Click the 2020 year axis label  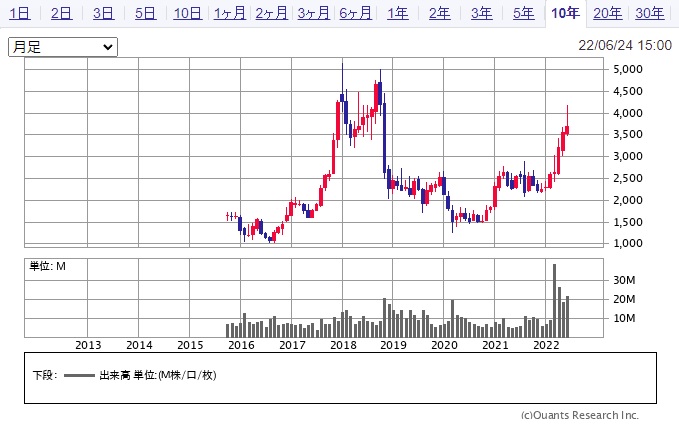click(x=445, y=345)
